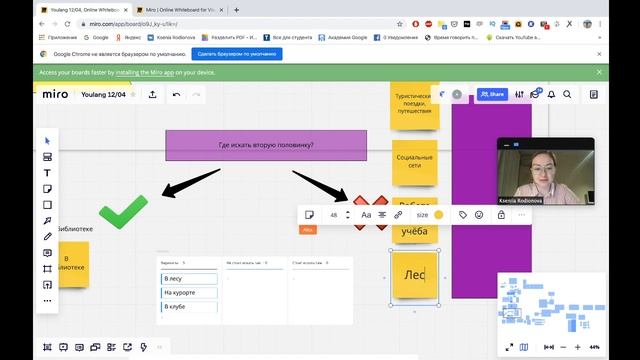640x360 pixels.
Task: Redo the last undone action
Action: (196, 94)
